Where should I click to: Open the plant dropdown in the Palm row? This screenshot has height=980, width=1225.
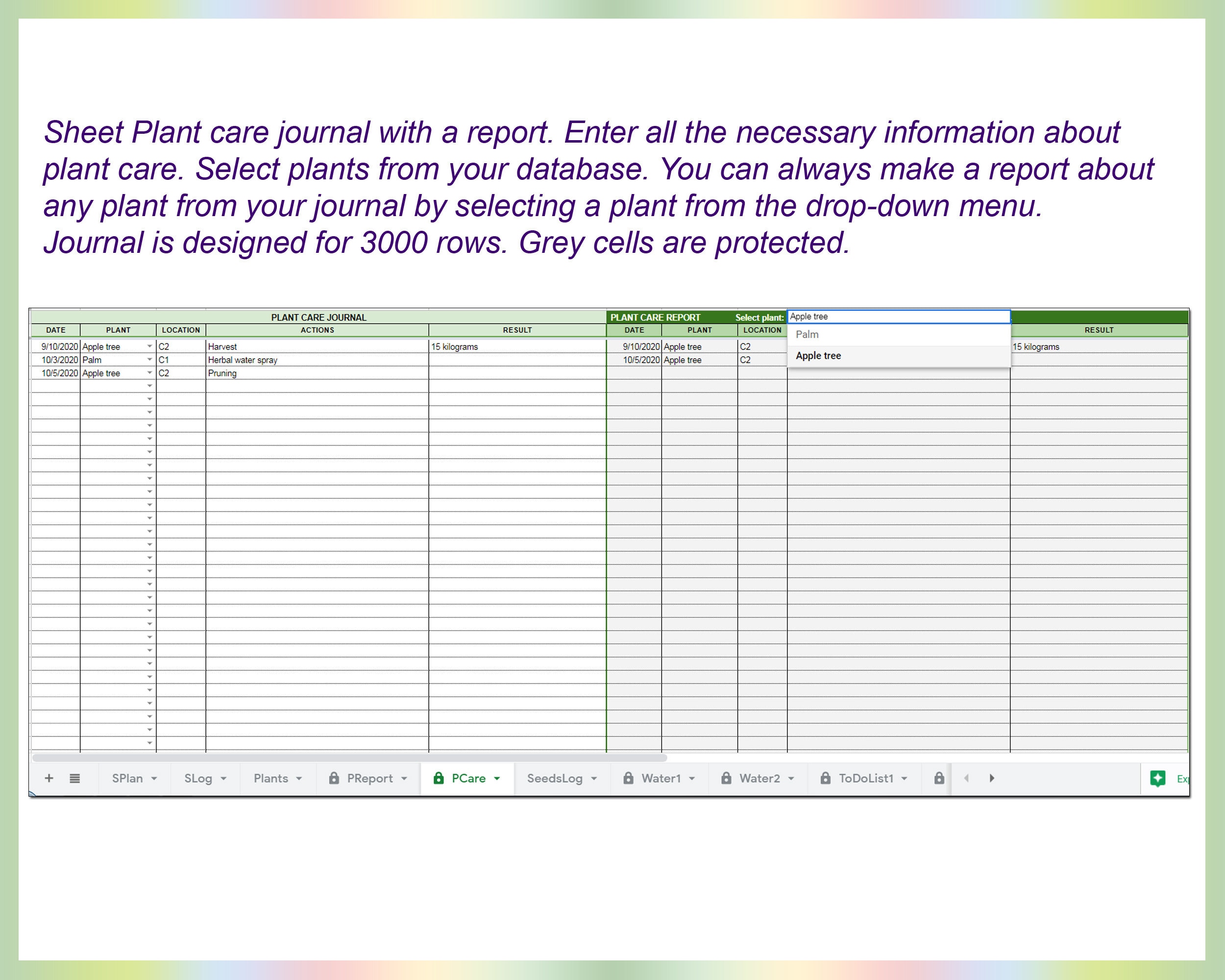point(149,360)
